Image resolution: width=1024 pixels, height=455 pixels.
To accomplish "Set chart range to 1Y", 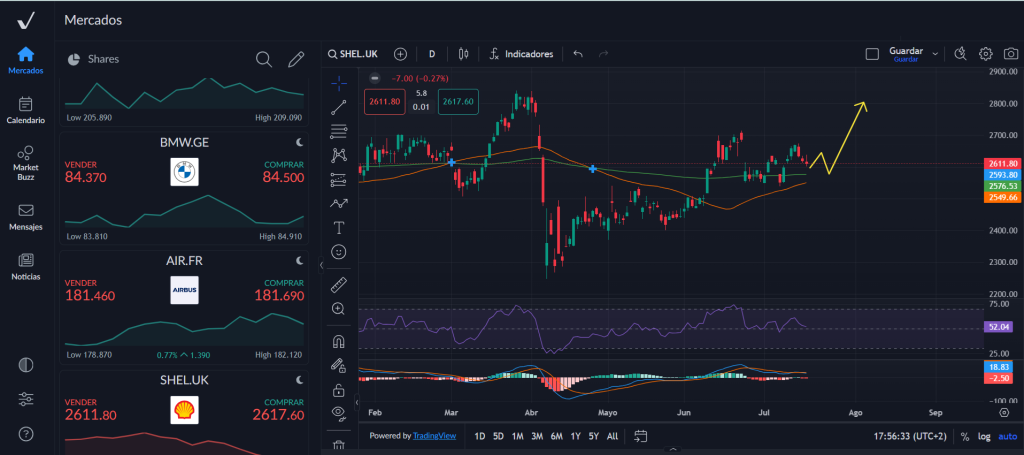I will (x=575, y=436).
